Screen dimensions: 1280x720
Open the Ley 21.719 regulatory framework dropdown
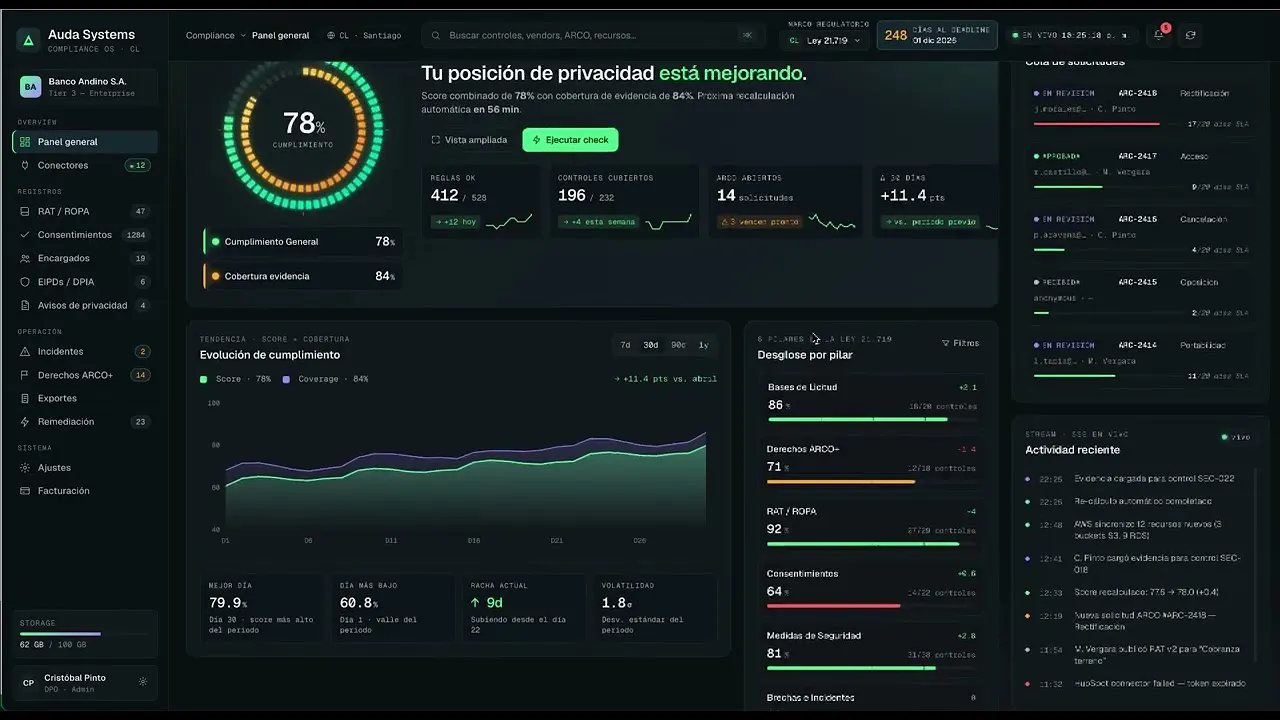824,40
